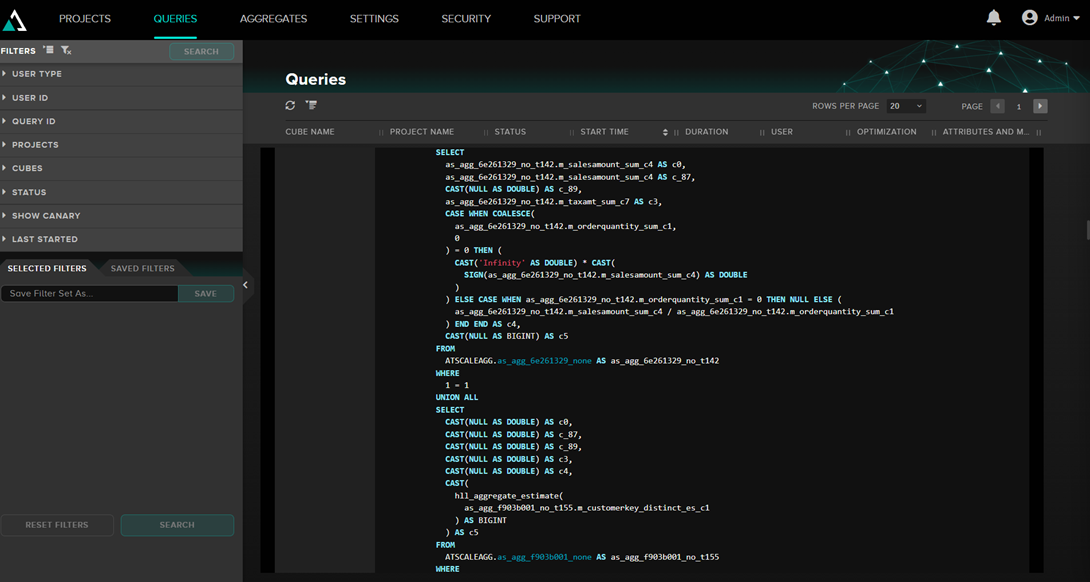This screenshot has width=1090, height=582.
Task: Click the Reset Filters button
Action: pyautogui.click(x=57, y=525)
